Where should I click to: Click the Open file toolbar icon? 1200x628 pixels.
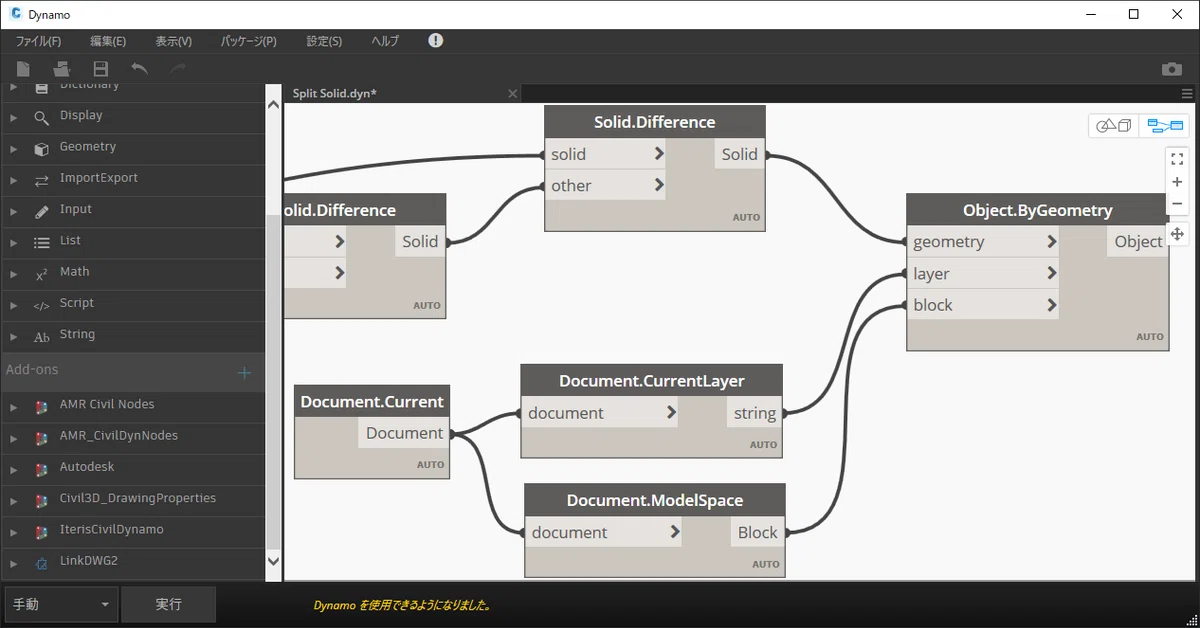(x=62, y=68)
